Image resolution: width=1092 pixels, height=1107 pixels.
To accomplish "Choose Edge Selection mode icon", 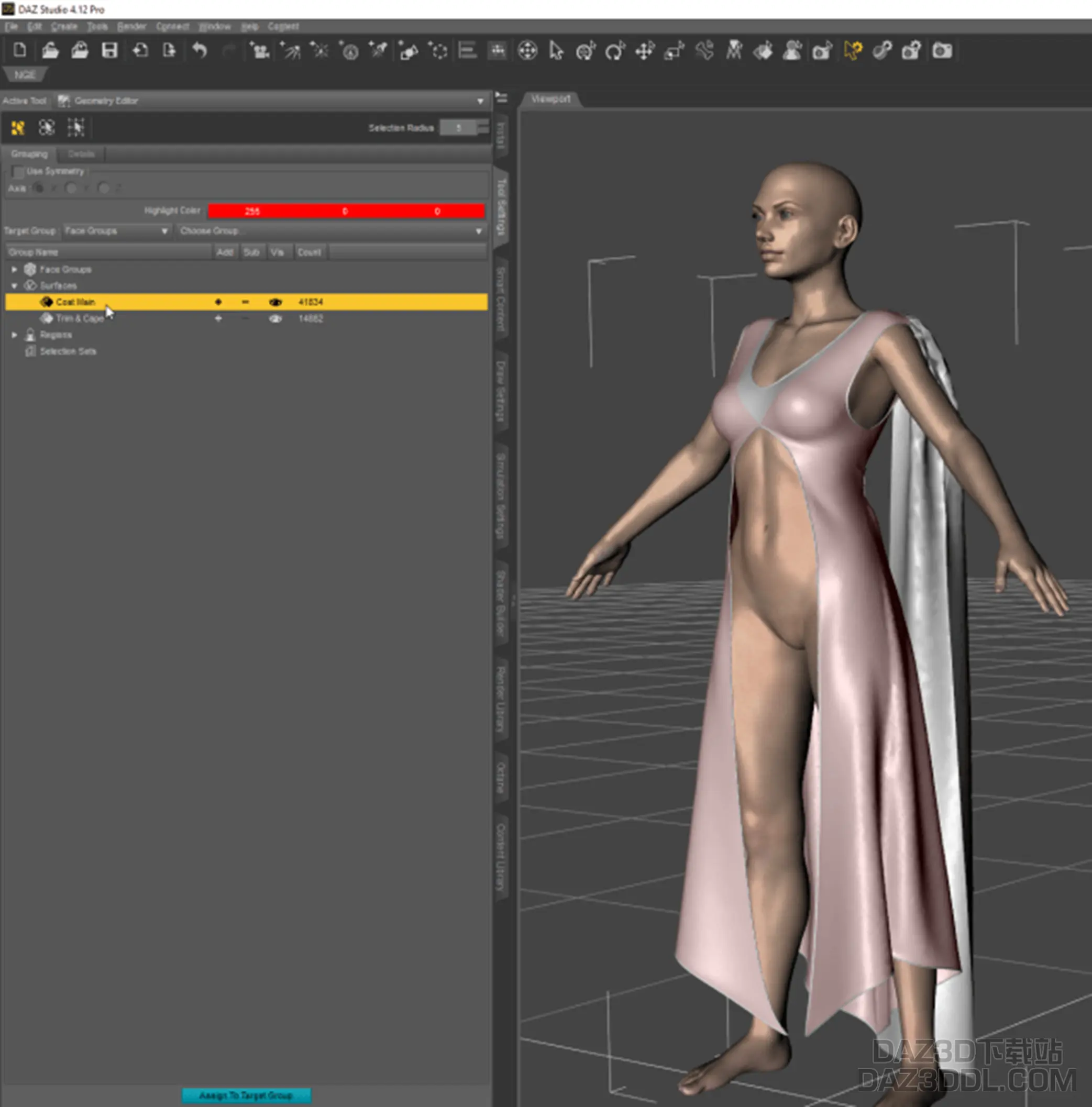I will click(x=47, y=127).
